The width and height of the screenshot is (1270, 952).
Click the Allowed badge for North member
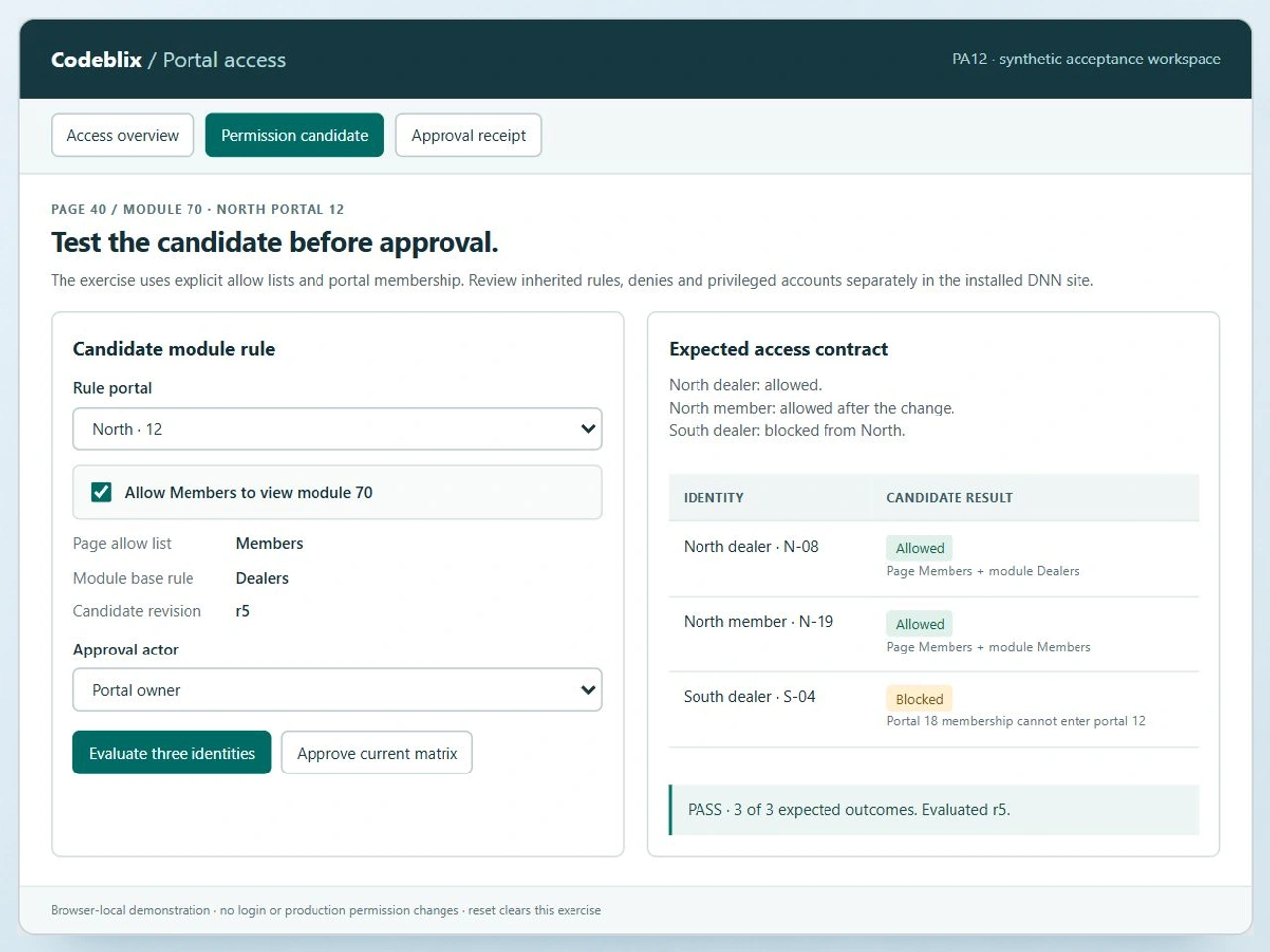[920, 624]
